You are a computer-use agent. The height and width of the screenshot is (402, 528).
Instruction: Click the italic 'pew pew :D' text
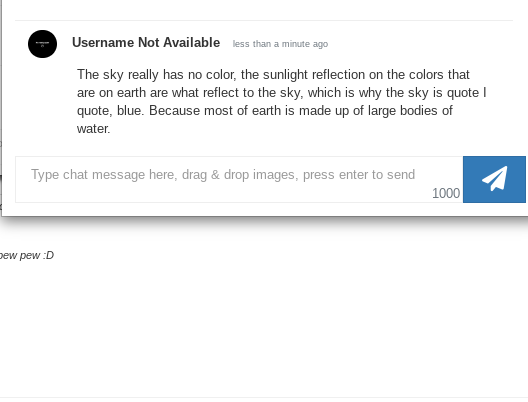[x=27, y=255]
